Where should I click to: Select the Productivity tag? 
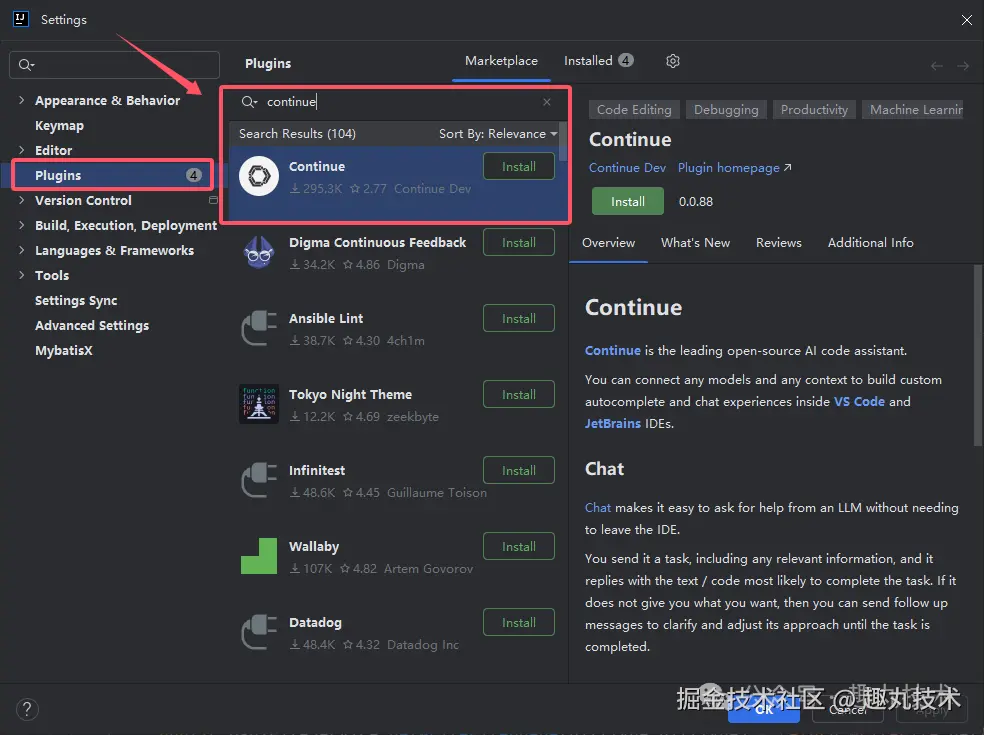tap(814, 110)
